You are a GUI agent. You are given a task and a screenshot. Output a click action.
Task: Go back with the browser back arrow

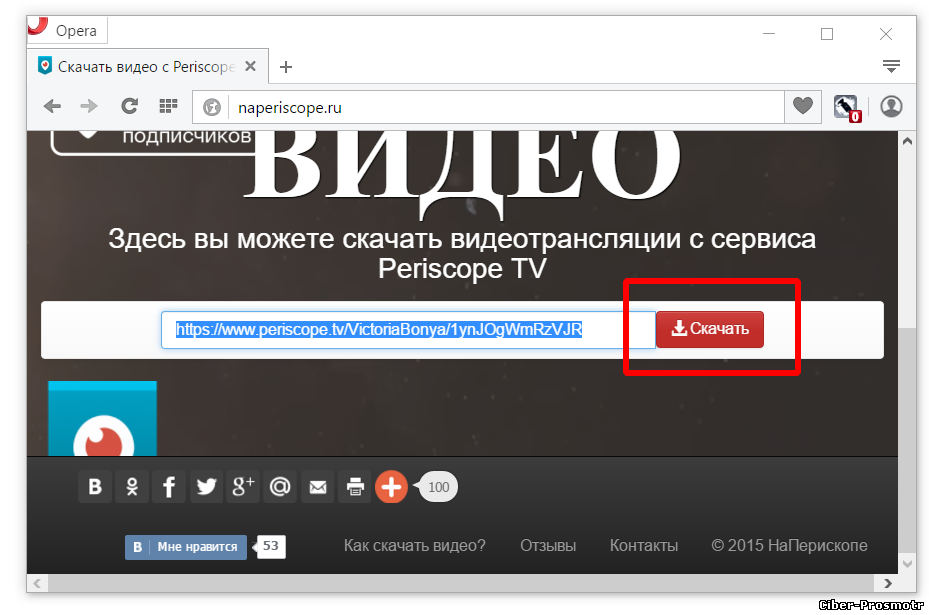click(x=52, y=106)
